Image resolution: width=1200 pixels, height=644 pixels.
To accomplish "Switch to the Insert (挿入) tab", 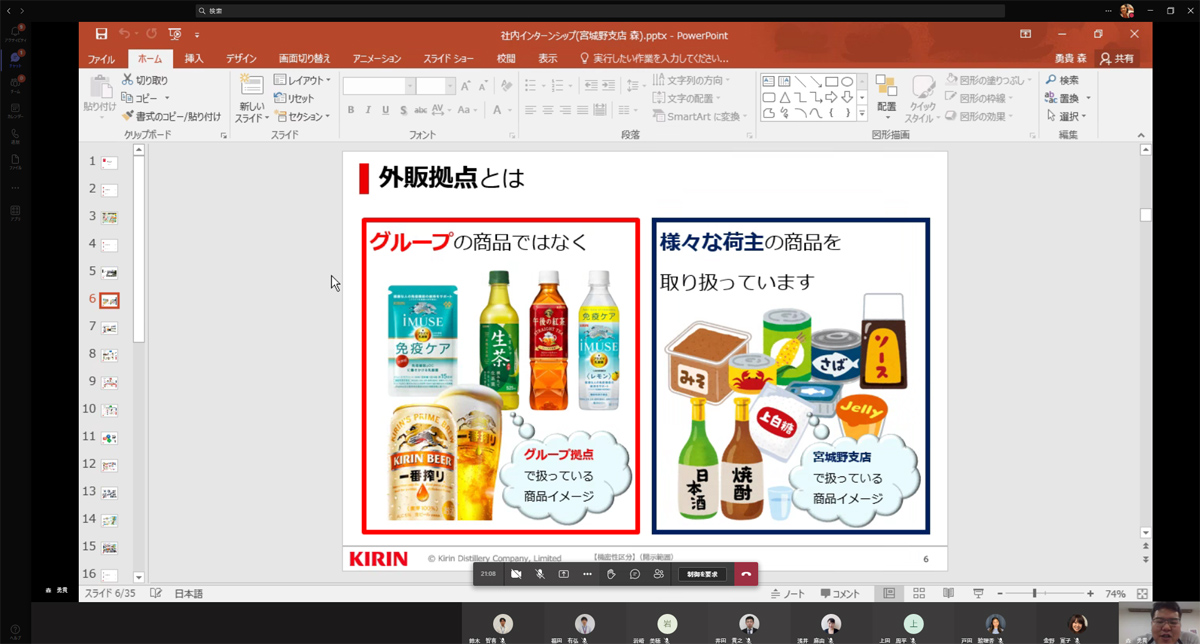I will tap(194, 59).
